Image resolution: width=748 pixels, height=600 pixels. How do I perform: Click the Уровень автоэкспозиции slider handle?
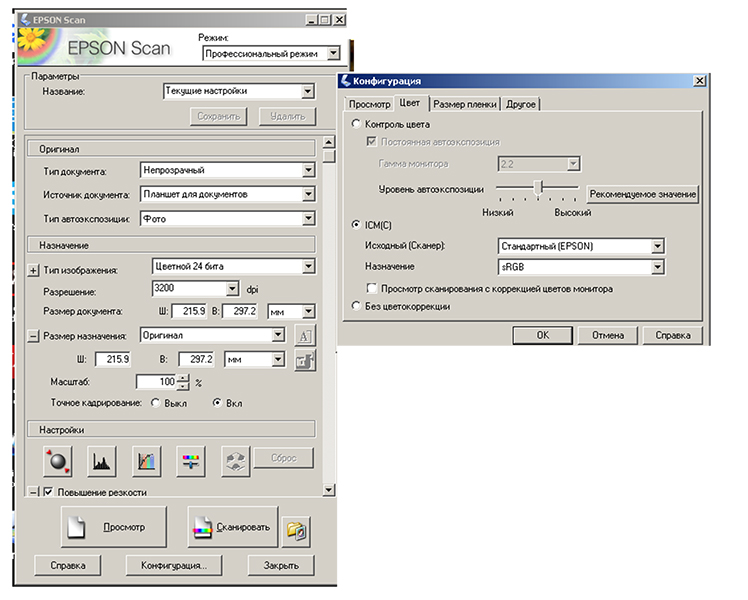pos(538,187)
